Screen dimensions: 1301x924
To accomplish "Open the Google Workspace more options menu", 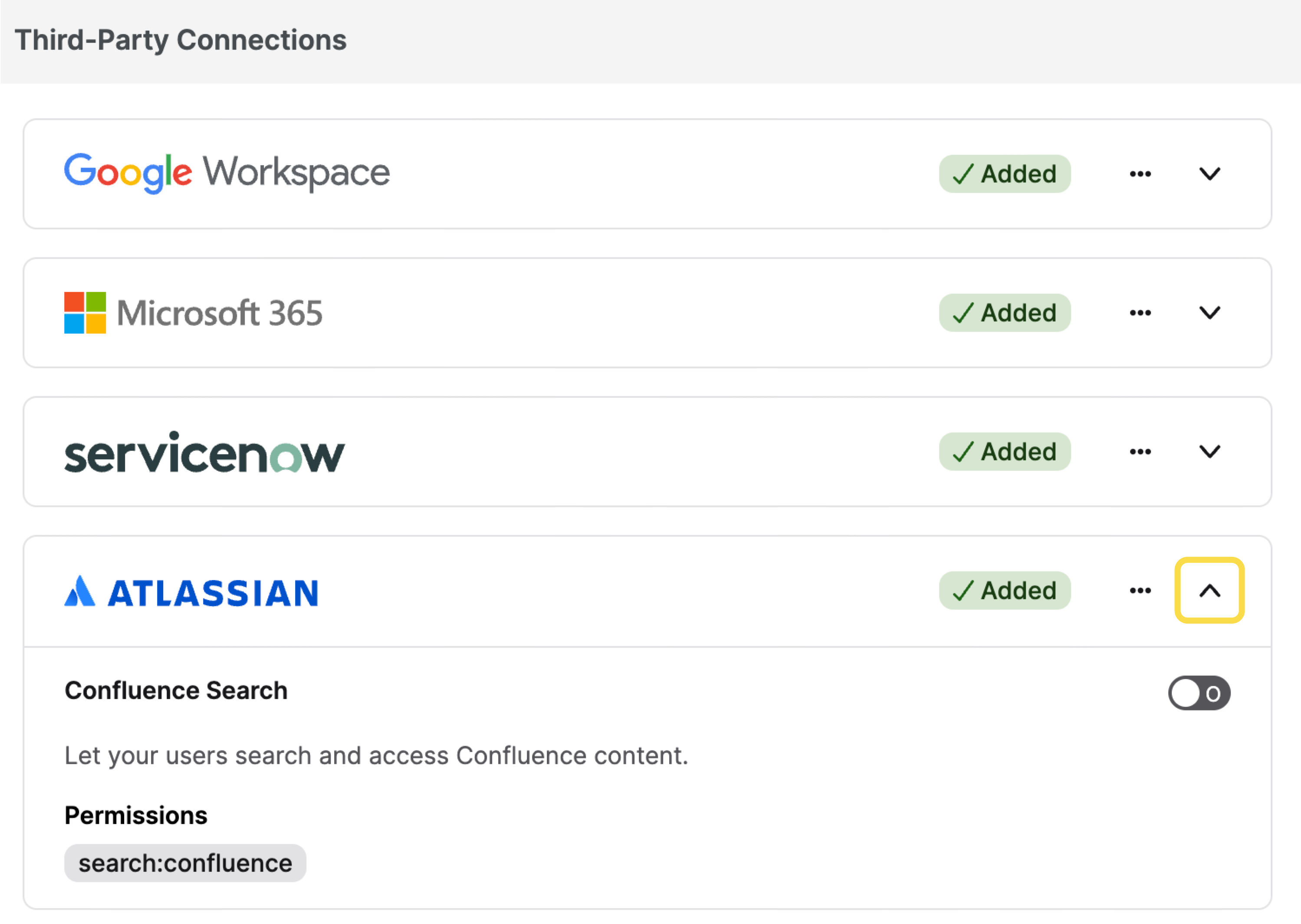I will [x=1140, y=174].
